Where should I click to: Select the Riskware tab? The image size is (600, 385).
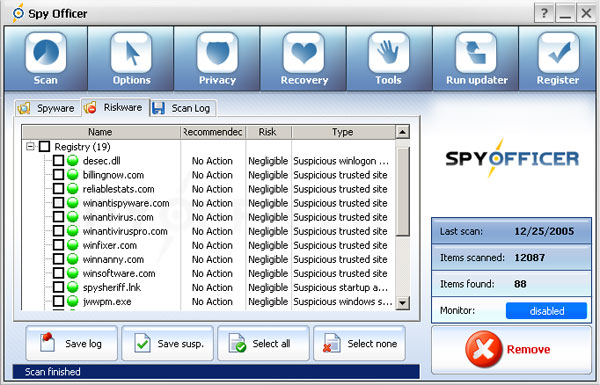pos(115,107)
